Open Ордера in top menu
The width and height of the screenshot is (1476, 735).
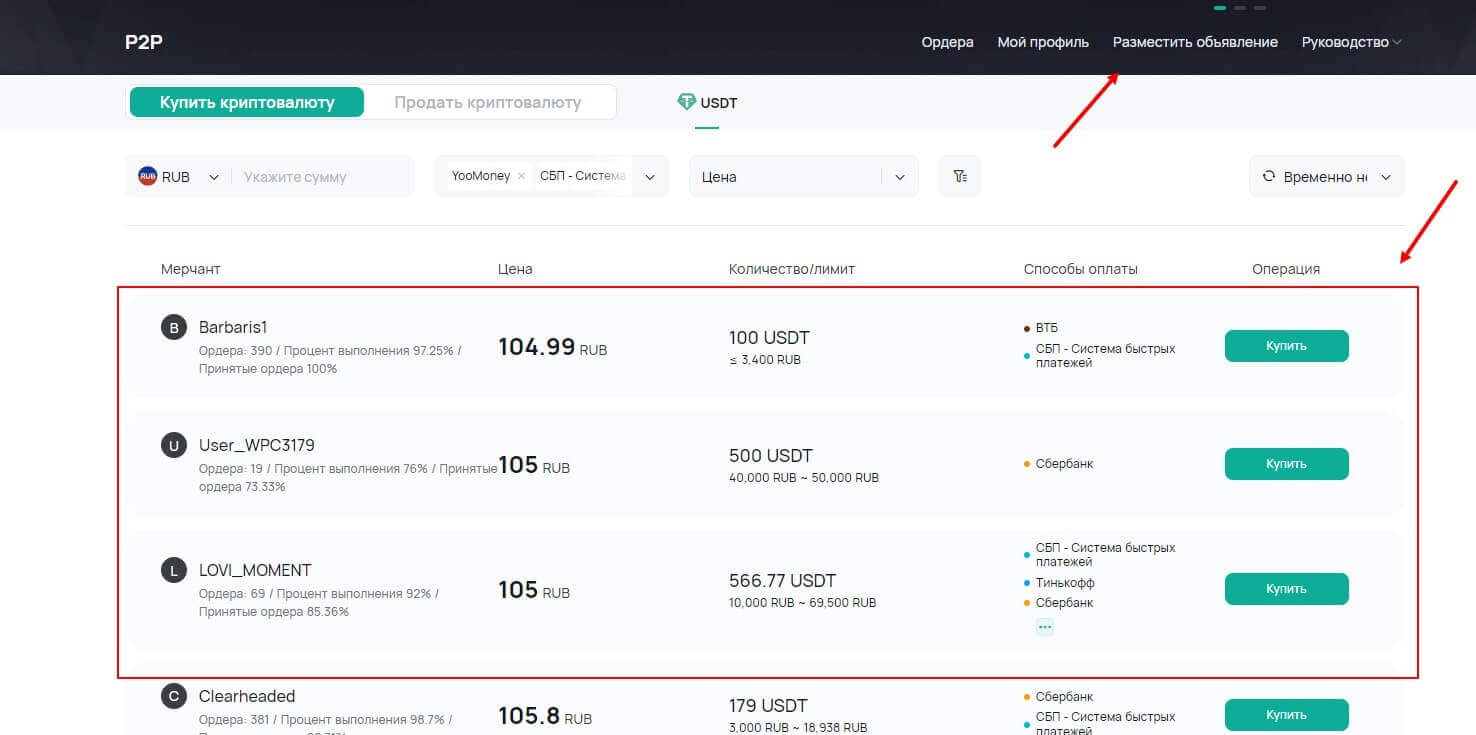tap(947, 42)
